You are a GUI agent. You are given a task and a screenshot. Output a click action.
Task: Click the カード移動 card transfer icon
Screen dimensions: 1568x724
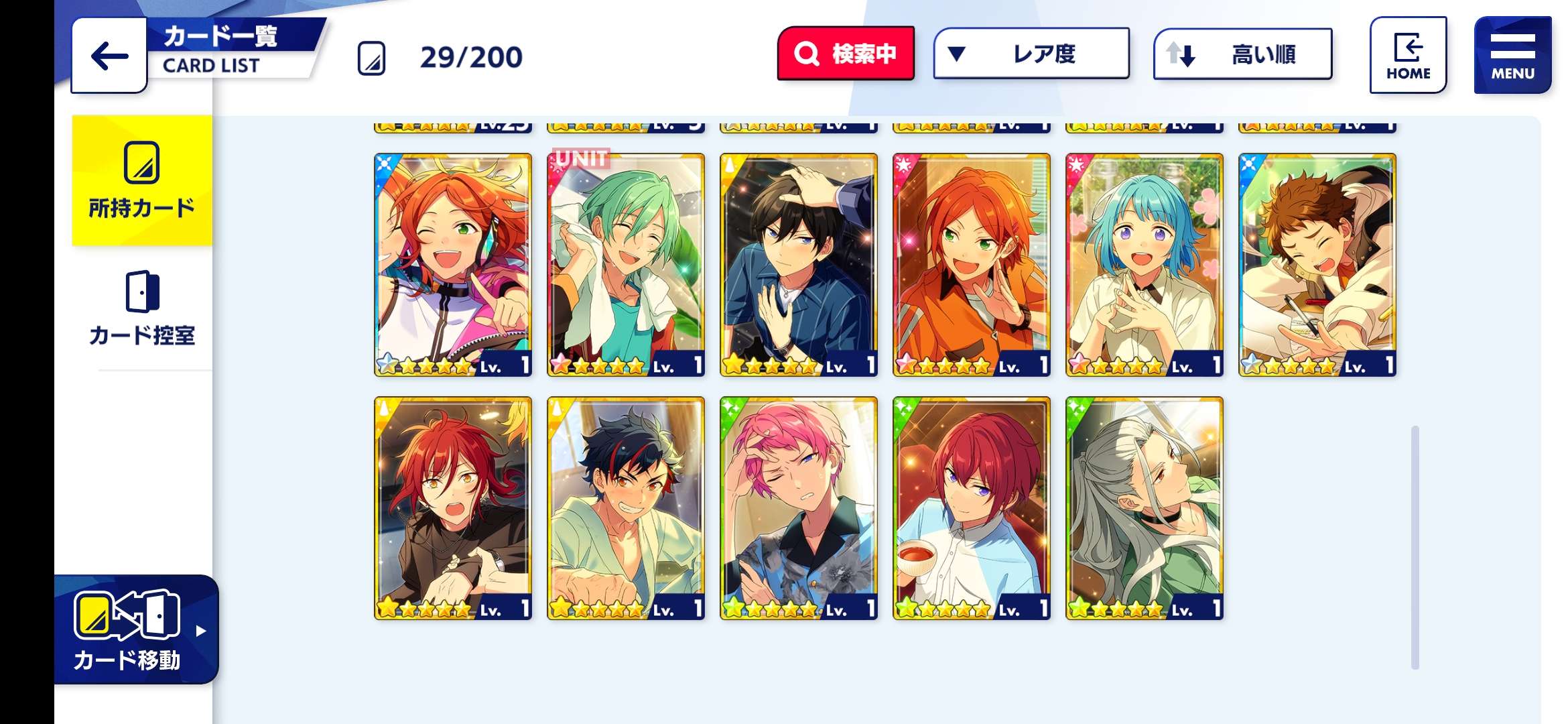[127, 615]
